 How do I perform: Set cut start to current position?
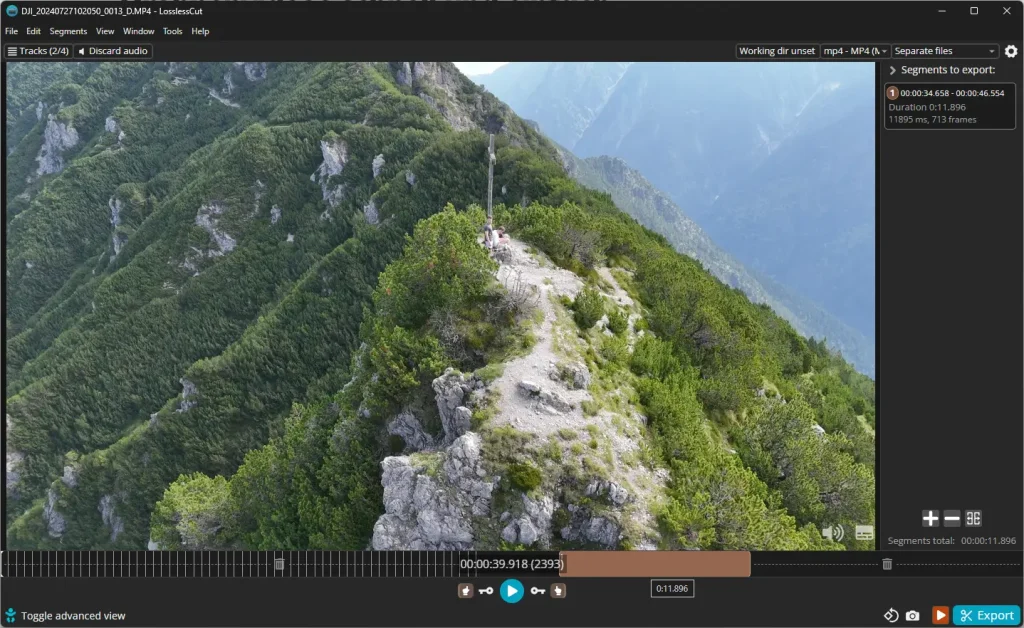[465, 591]
